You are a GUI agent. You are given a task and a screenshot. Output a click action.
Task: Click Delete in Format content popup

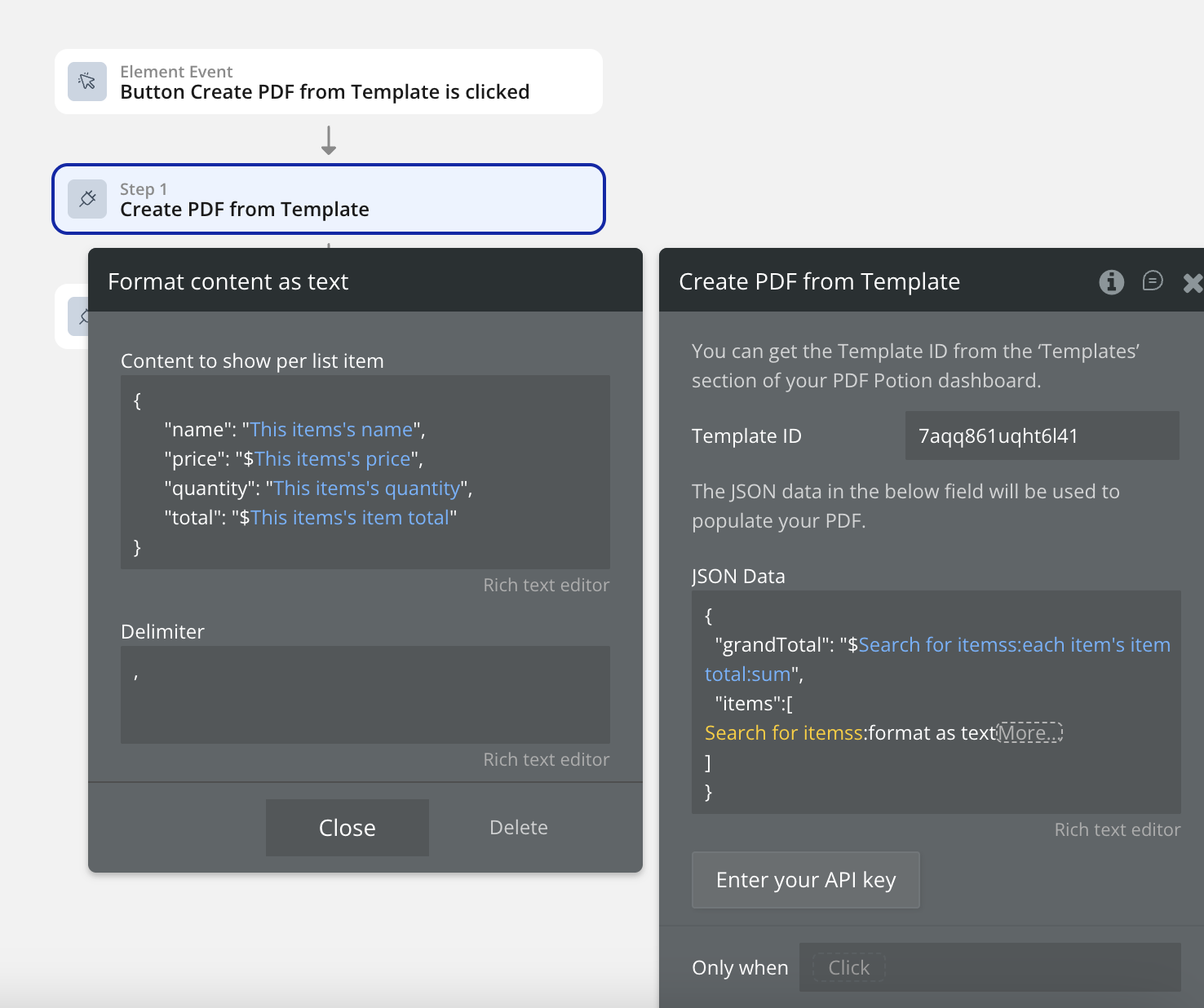click(518, 828)
